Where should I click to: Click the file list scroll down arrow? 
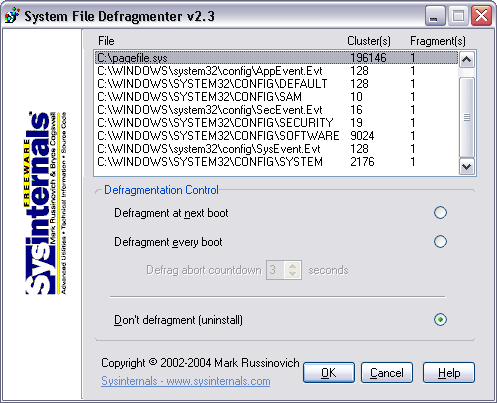coord(466,166)
